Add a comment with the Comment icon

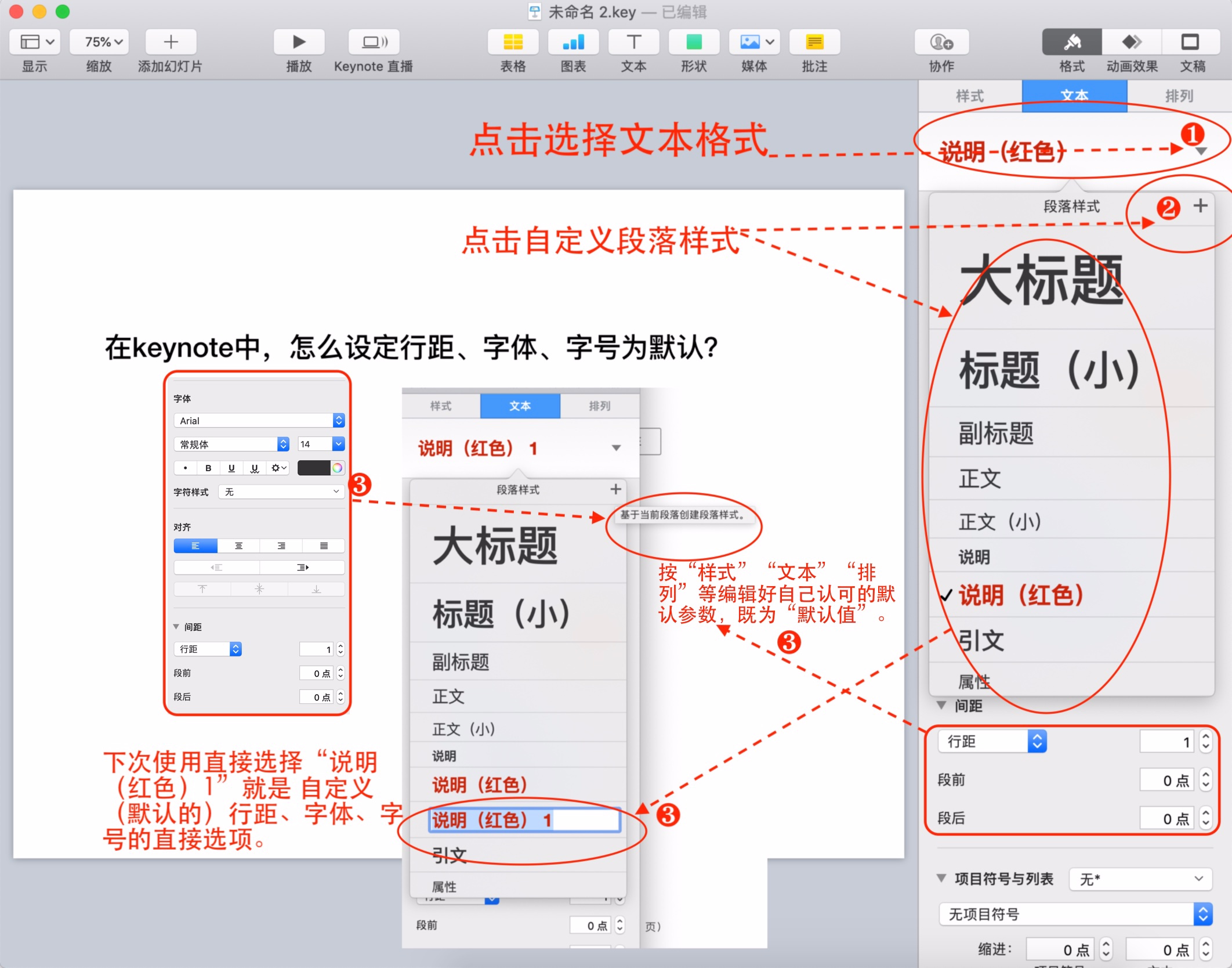(814, 42)
